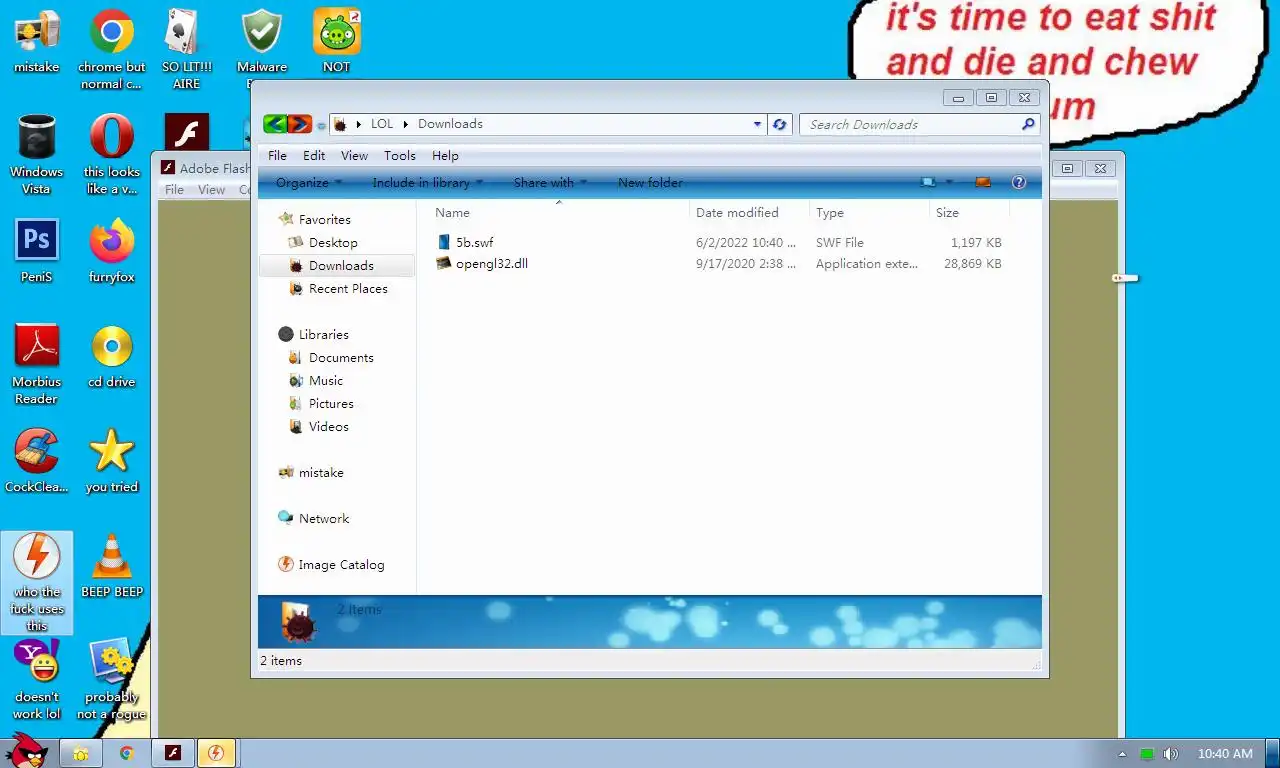The height and width of the screenshot is (768, 1280).
Task: Click the orange Forward arrow in Explorer
Action: [x=300, y=124]
